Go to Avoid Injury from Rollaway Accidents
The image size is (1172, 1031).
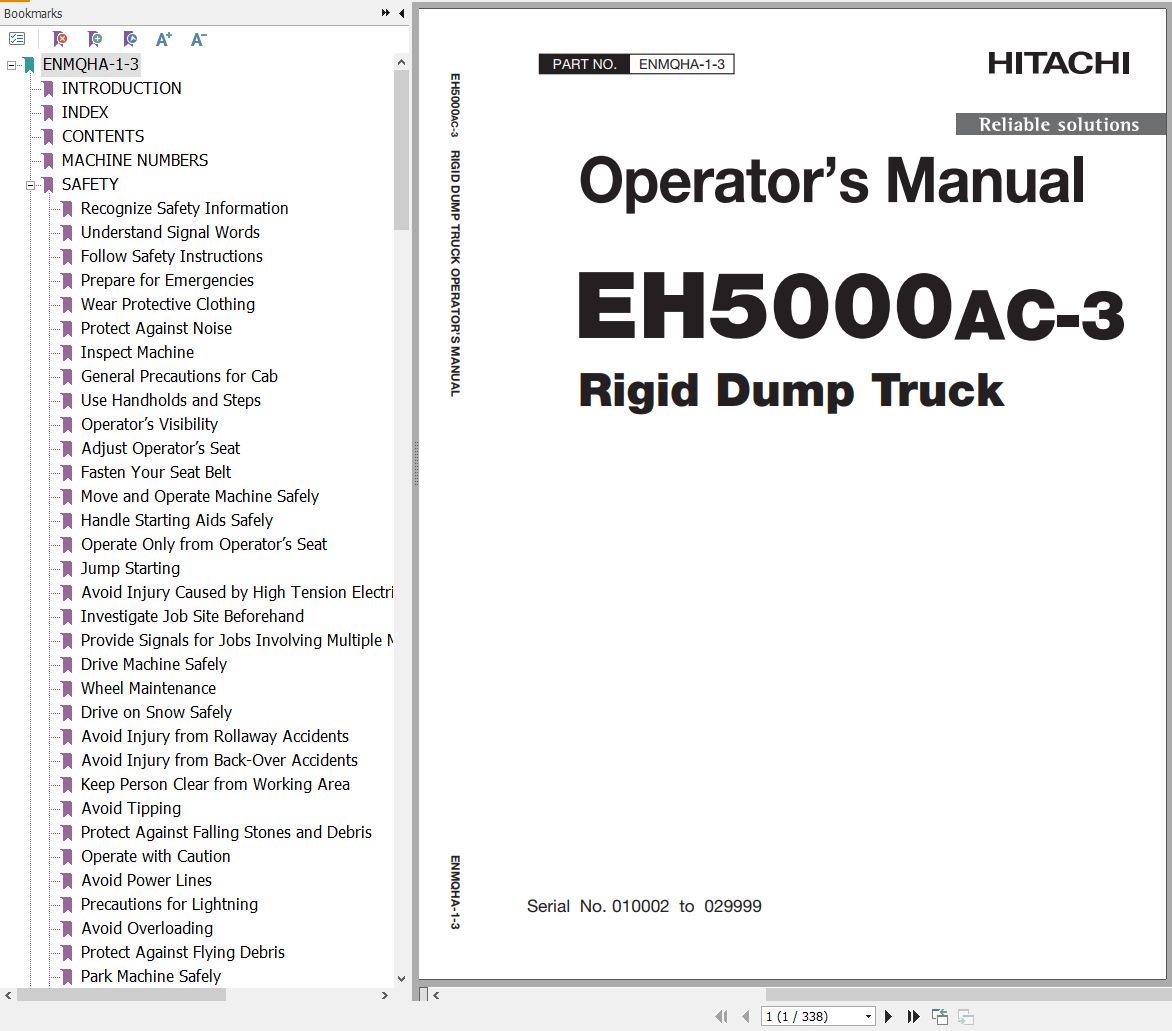(215, 736)
